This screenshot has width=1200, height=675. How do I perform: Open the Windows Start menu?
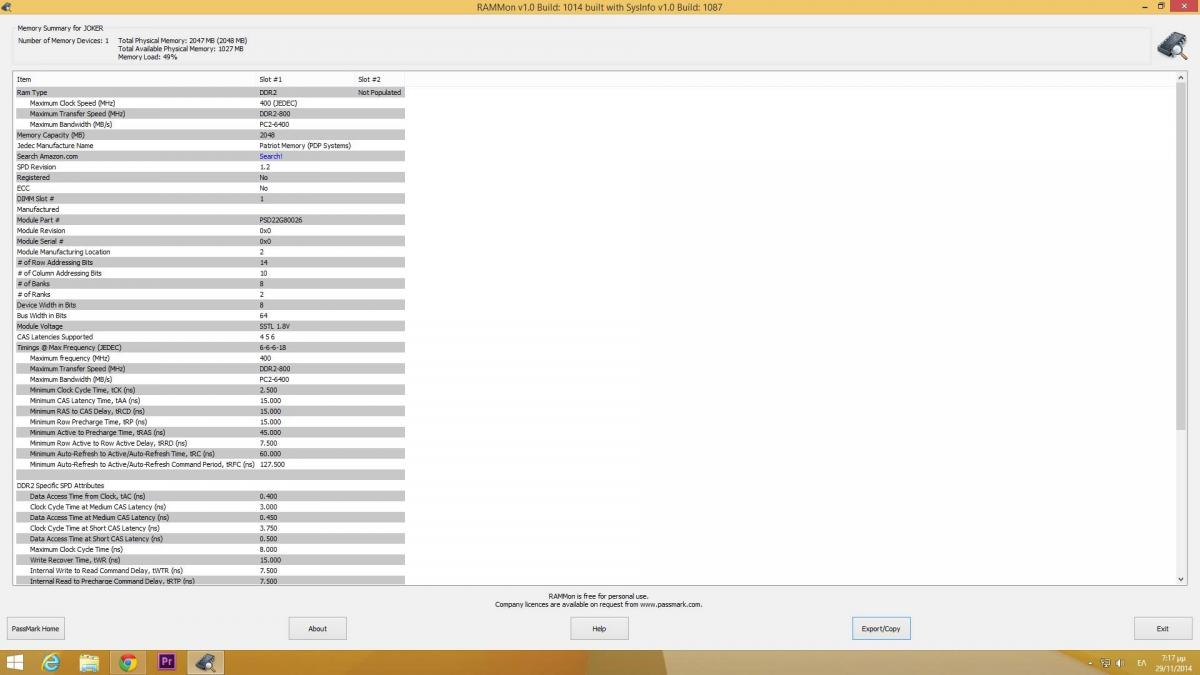(x=16, y=662)
